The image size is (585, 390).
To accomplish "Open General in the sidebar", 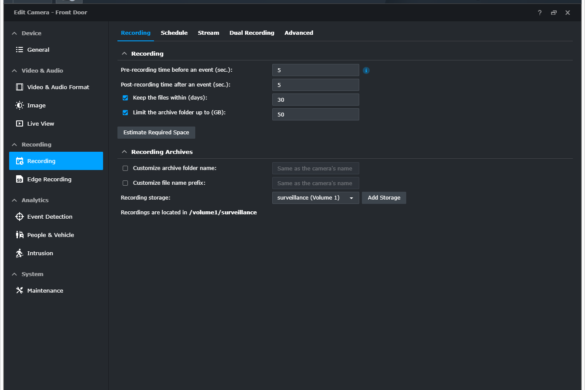I will point(56,50).
